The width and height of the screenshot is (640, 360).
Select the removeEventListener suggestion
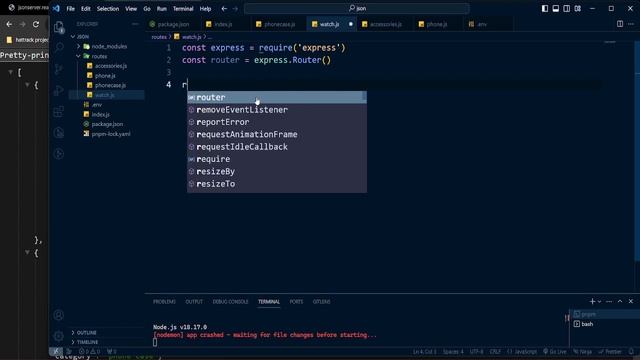277,110
